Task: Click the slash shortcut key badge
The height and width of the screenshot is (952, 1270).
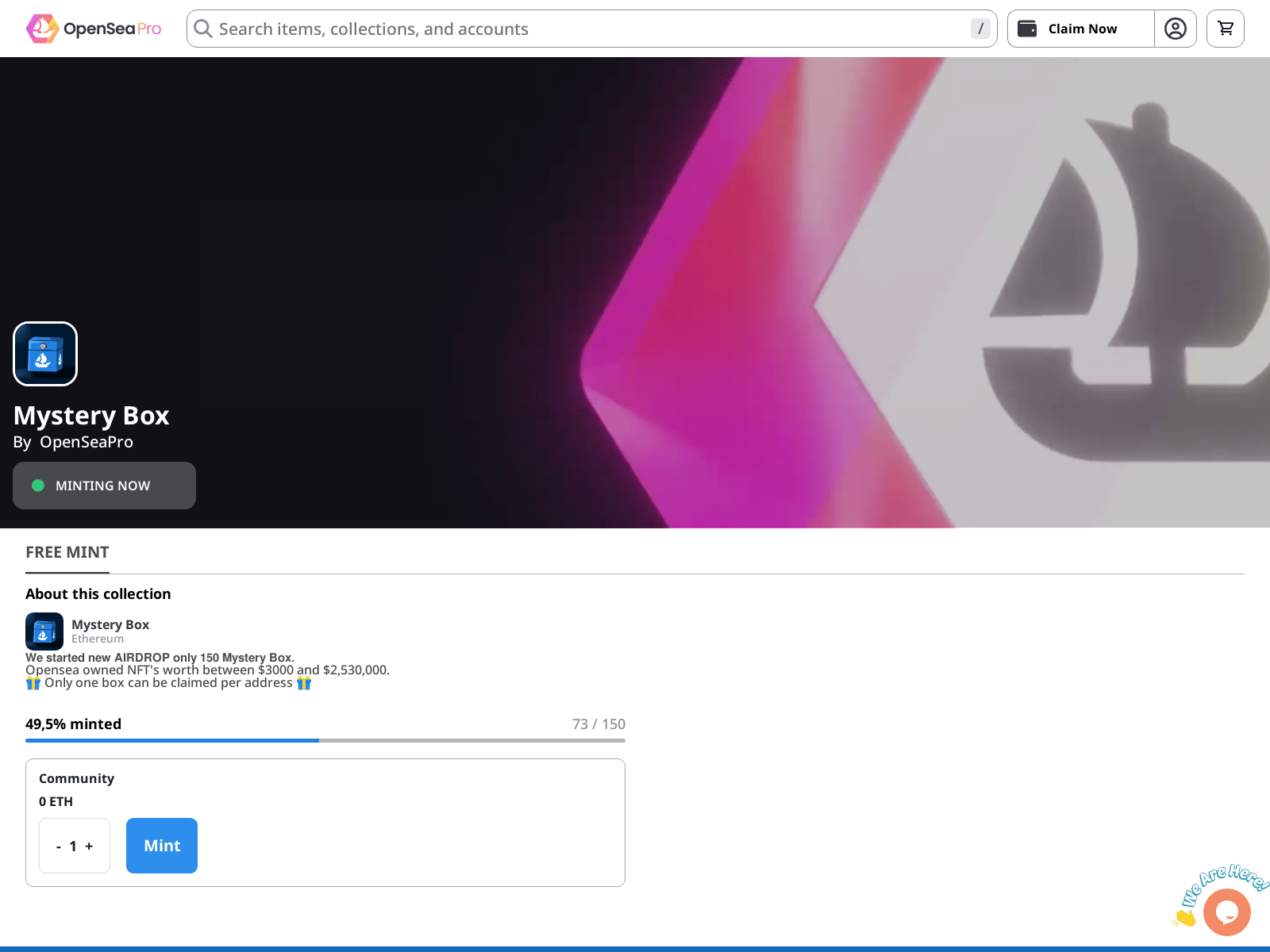Action: pyautogui.click(x=980, y=29)
